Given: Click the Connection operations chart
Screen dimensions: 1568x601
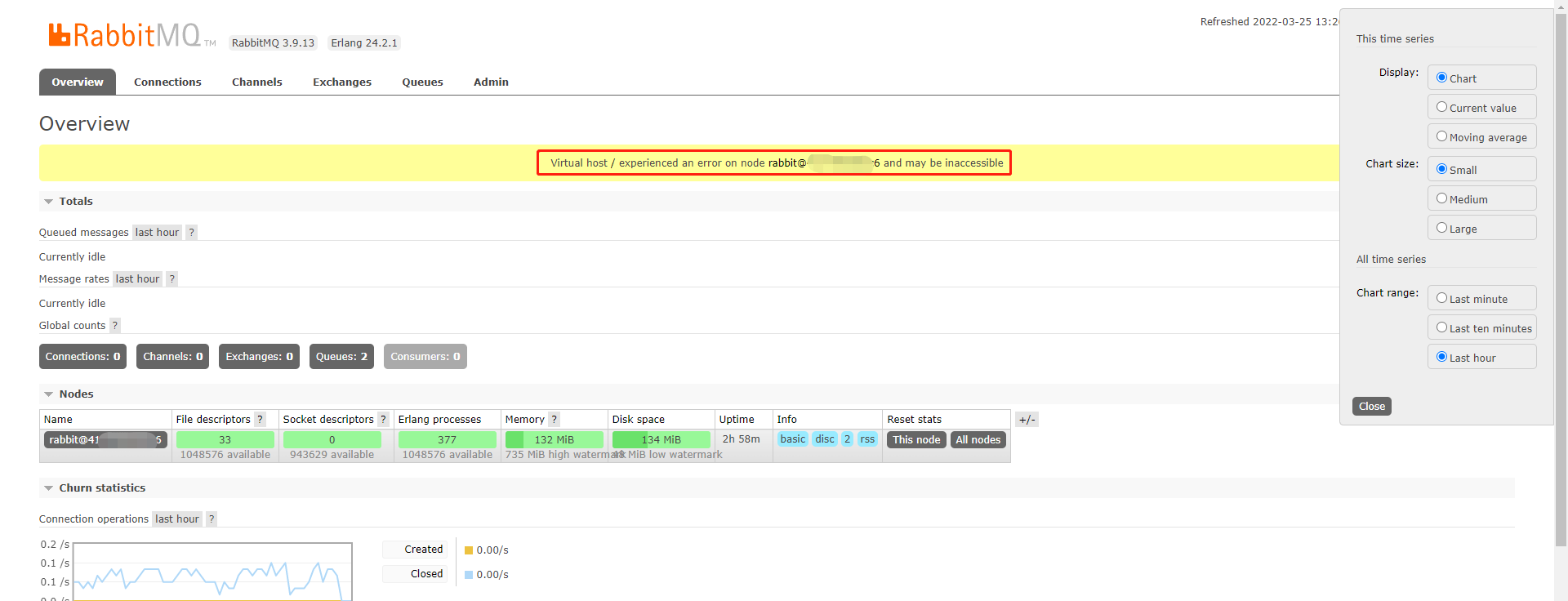Looking at the screenshot, I should tap(212, 572).
